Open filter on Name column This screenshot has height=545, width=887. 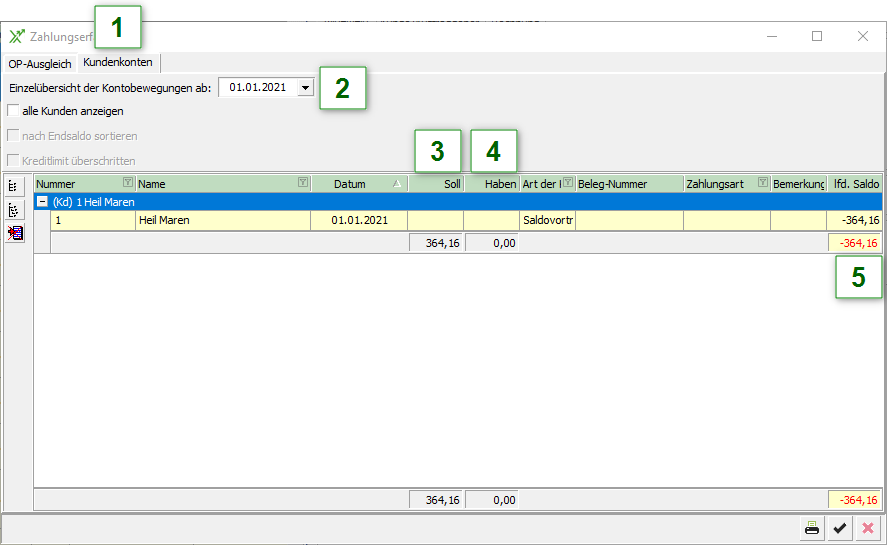click(x=303, y=184)
